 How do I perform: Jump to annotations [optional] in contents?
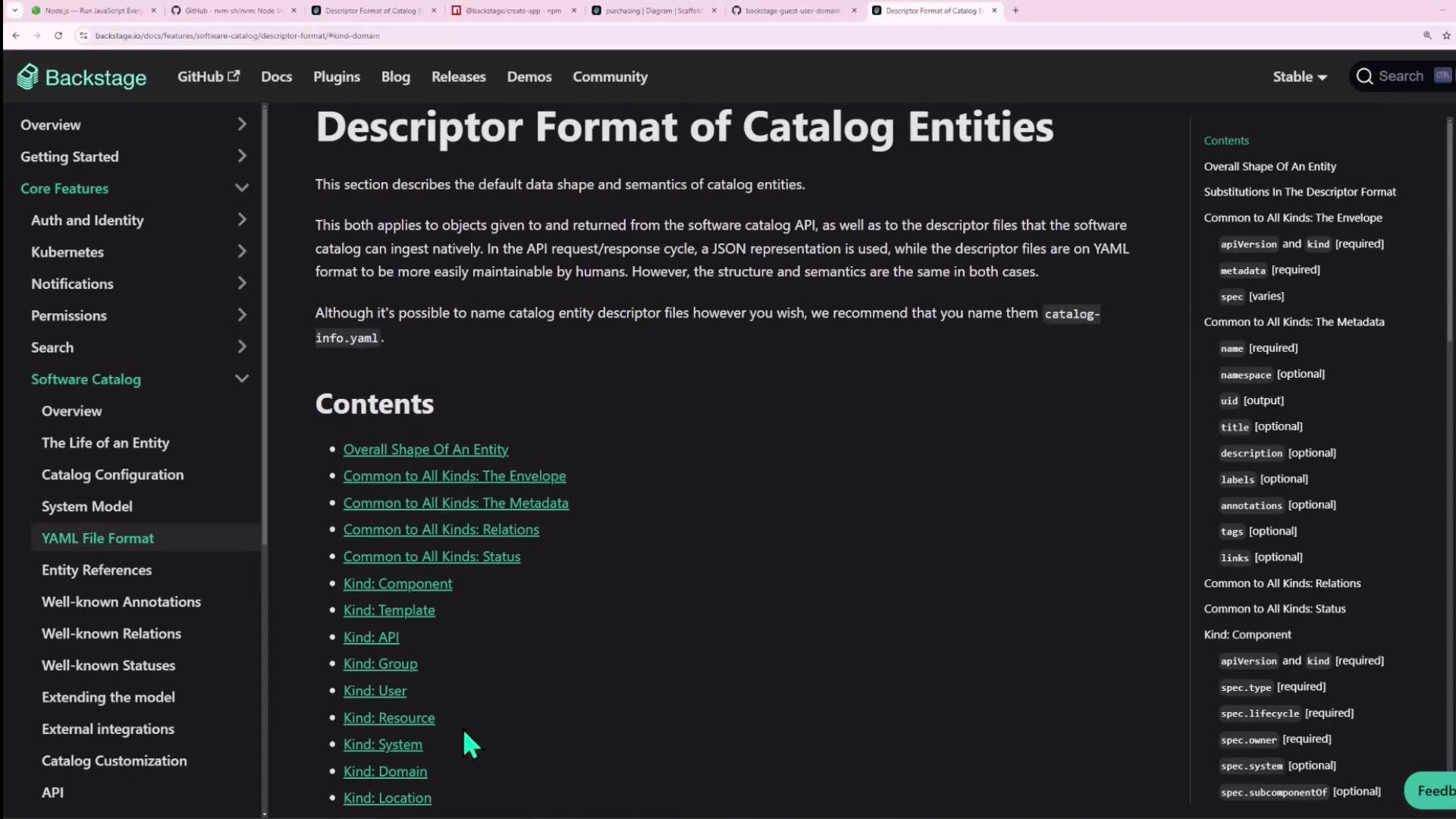1278,505
